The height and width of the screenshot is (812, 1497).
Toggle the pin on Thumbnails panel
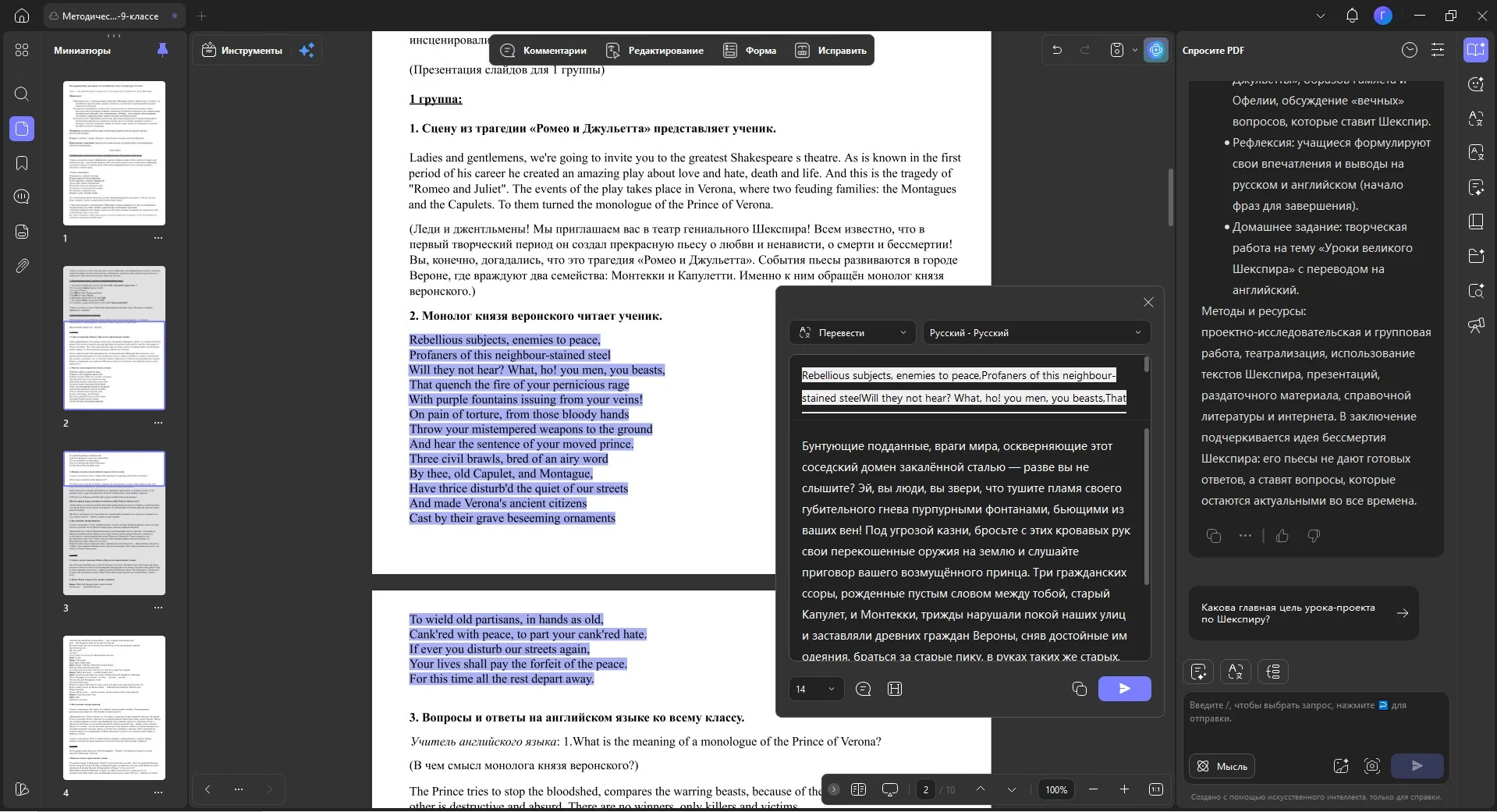tap(162, 50)
